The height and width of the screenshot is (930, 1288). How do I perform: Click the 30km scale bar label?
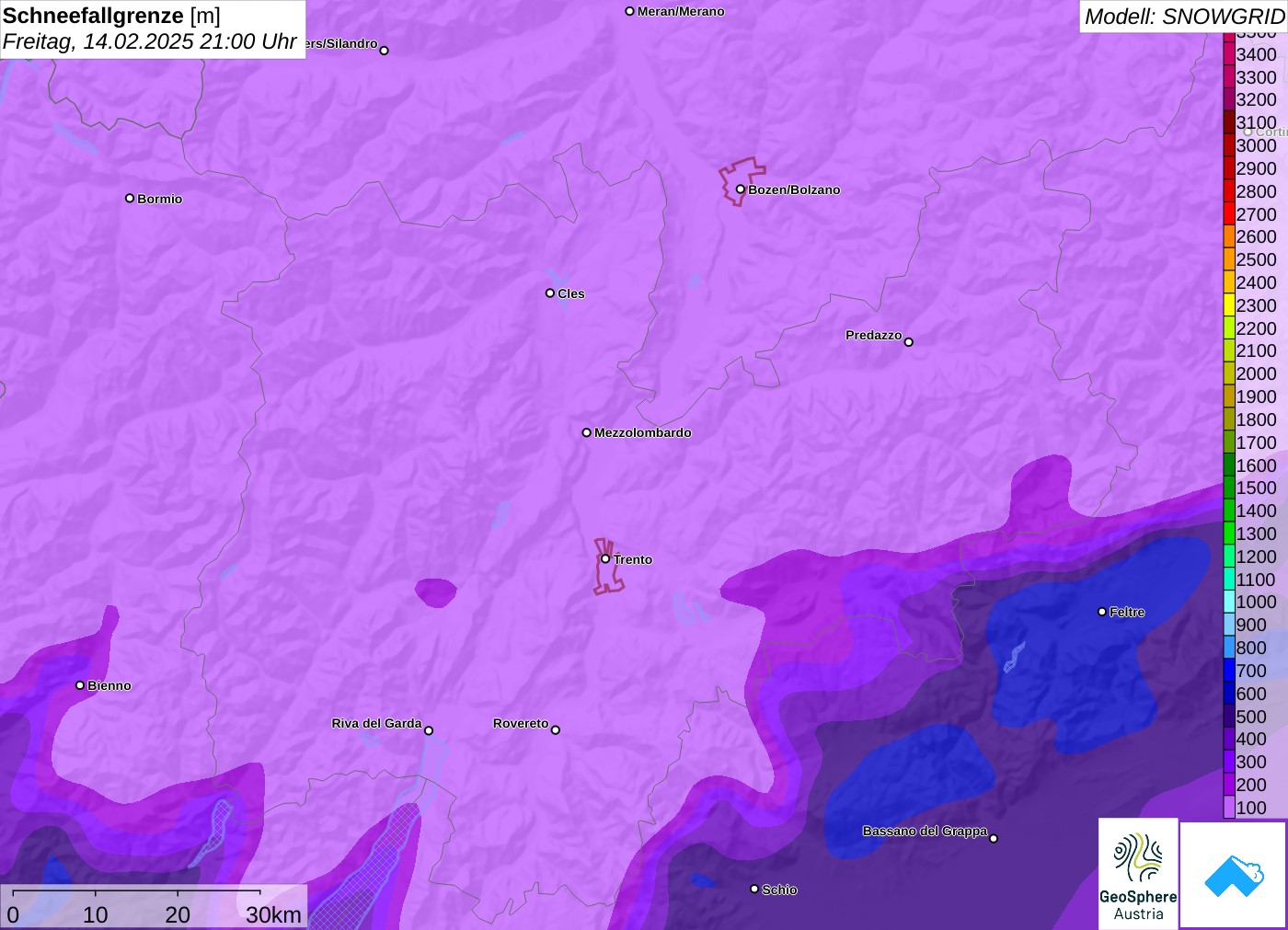(x=273, y=914)
